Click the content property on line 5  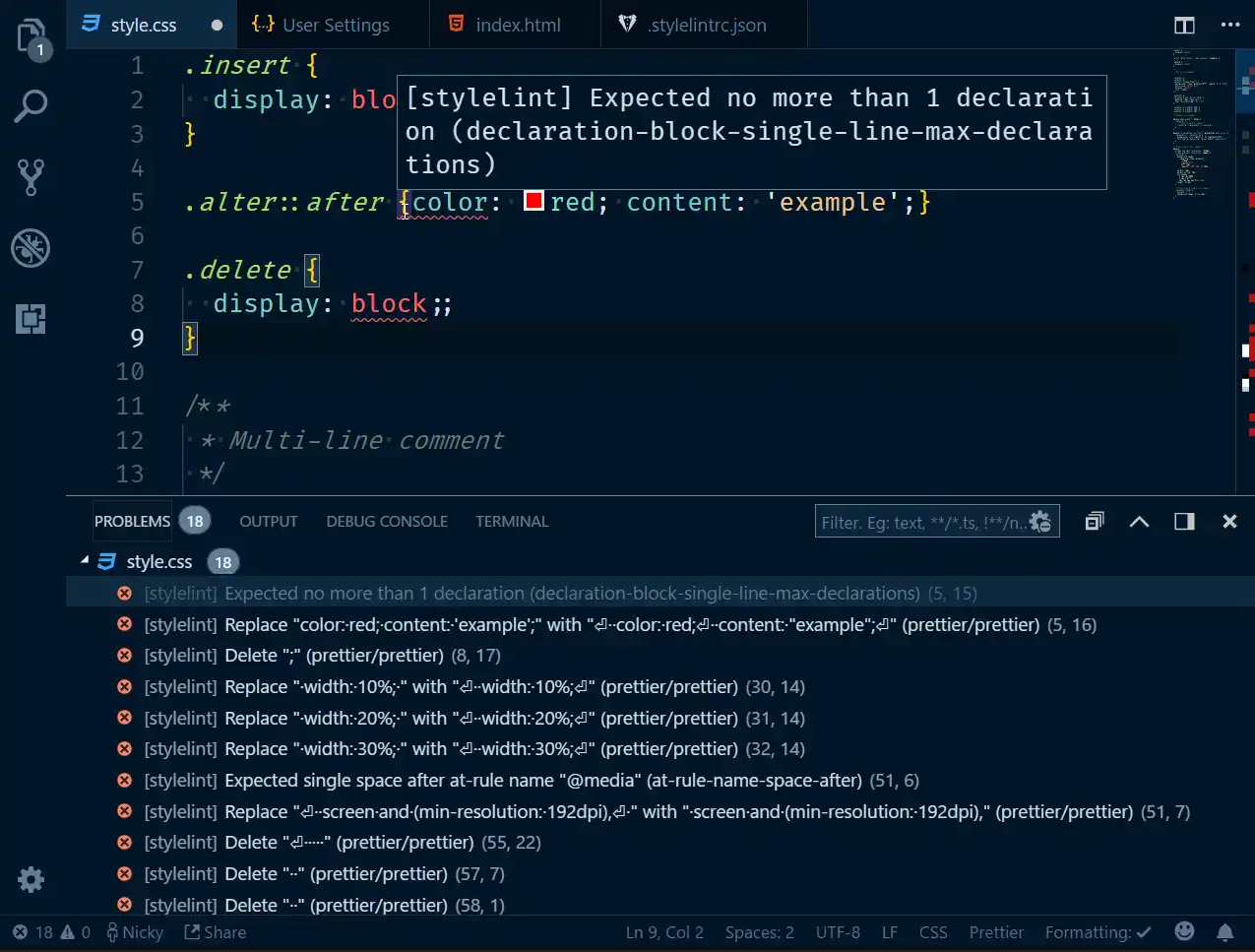[x=679, y=202]
